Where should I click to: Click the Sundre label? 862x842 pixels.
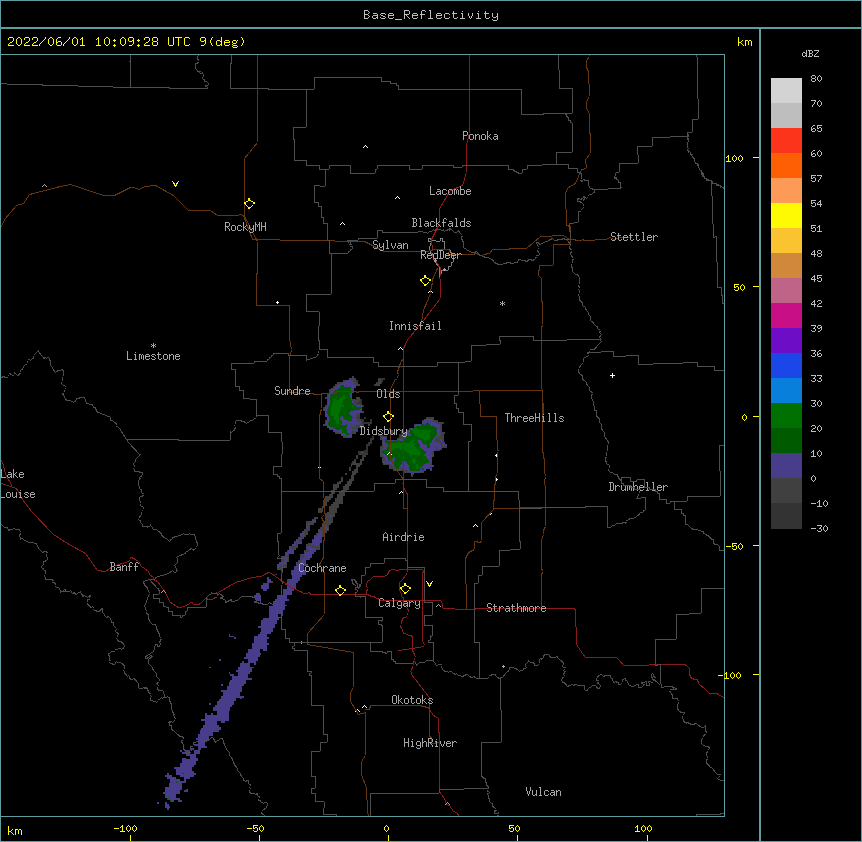point(292,391)
